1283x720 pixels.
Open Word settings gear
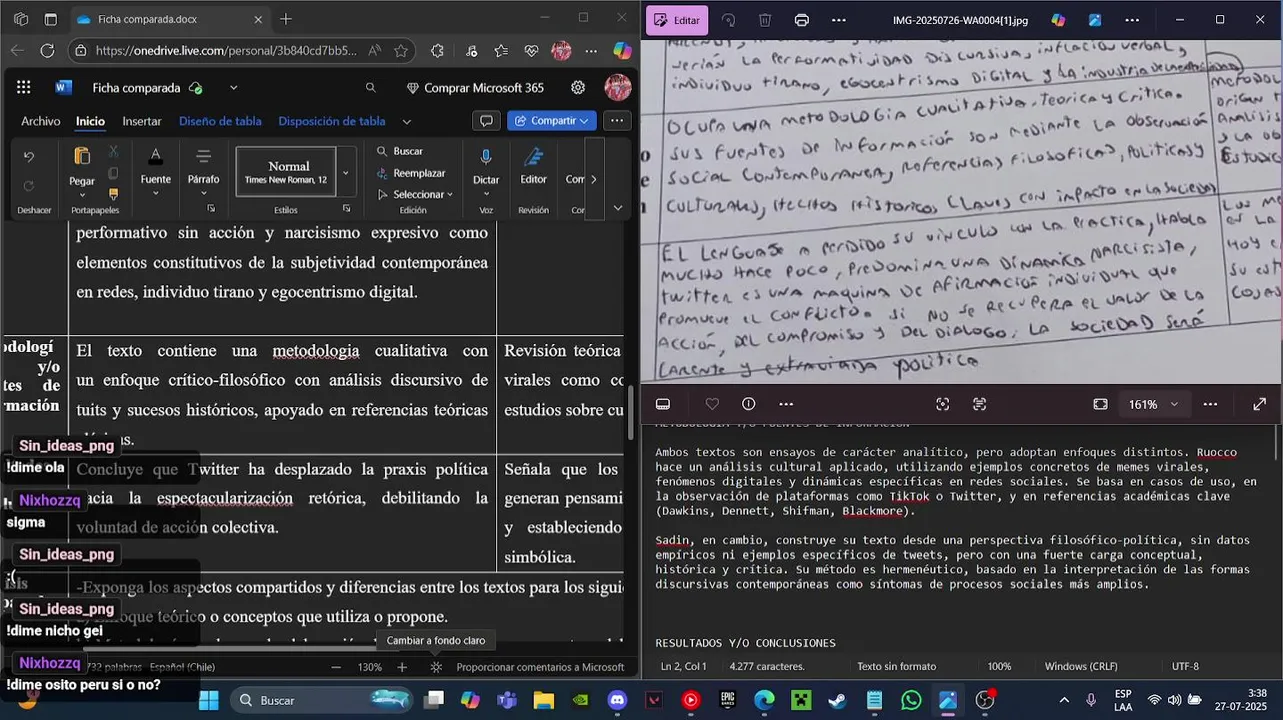(x=578, y=88)
